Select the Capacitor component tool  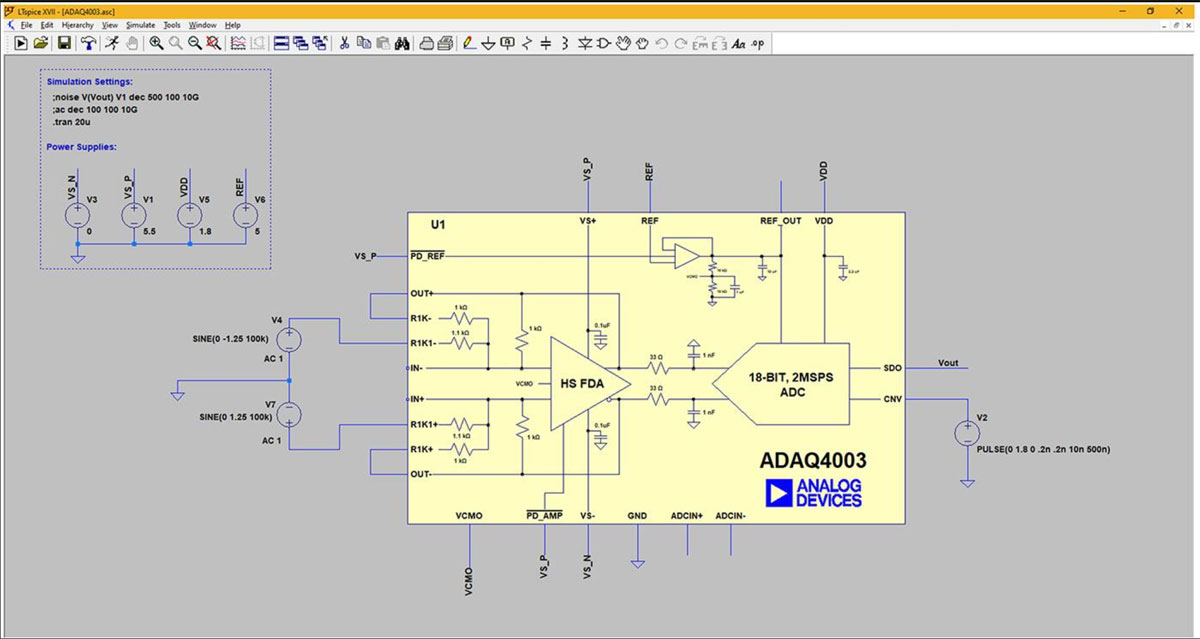click(x=546, y=43)
